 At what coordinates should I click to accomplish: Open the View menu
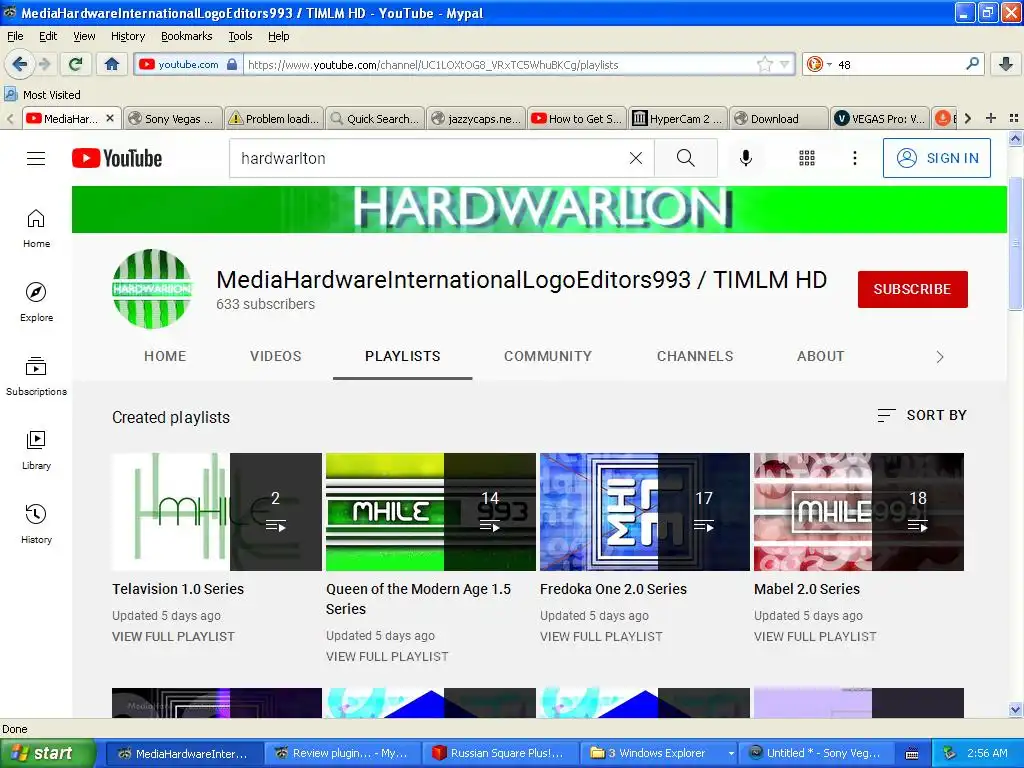(x=84, y=36)
